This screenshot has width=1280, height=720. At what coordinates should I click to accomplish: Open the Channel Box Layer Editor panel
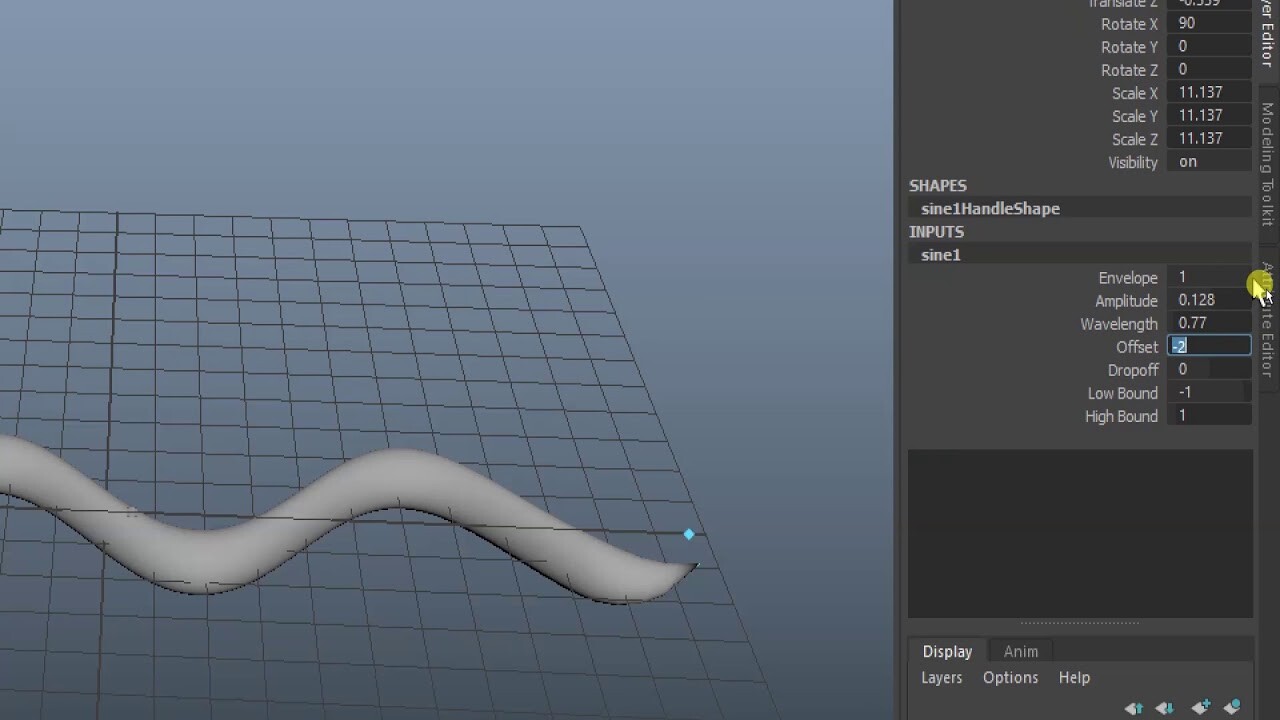click(x=1268, y=30)
